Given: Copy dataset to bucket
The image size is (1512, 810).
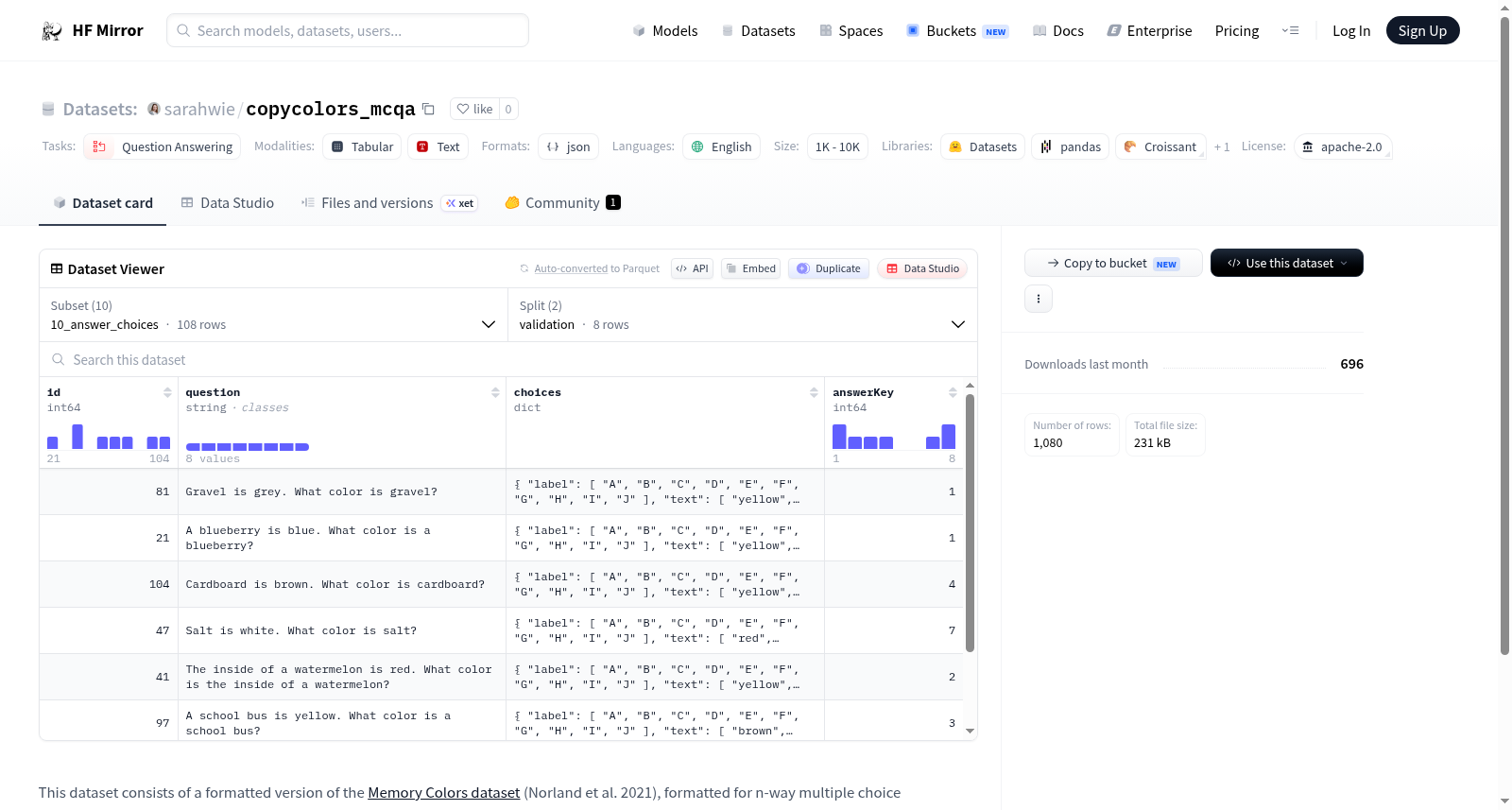Looking at the screenshot, I should tap(1113, 263).
